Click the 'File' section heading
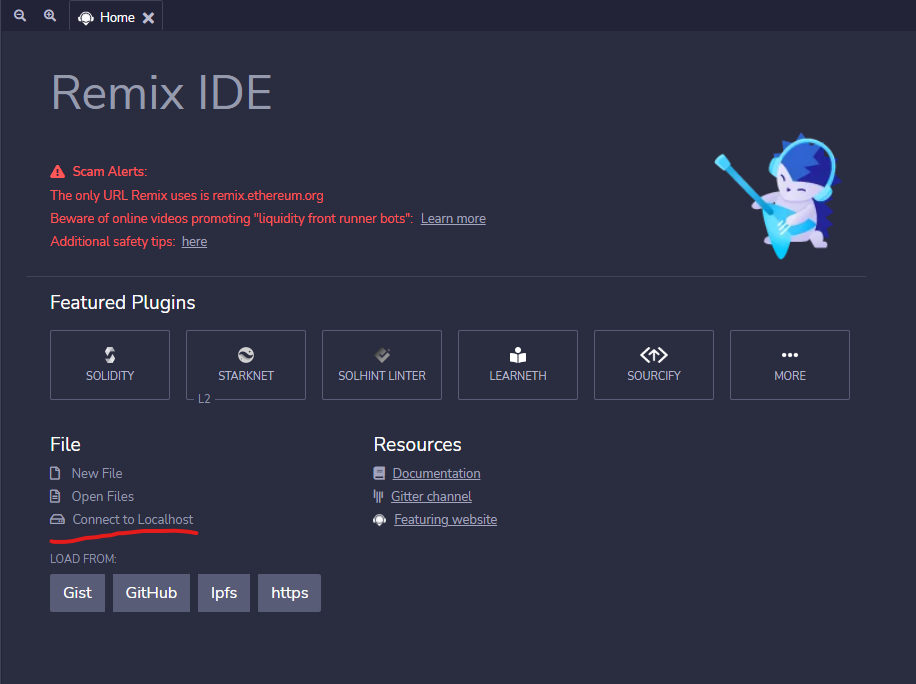This screenshot has height=684, width=916. (65, 445)
